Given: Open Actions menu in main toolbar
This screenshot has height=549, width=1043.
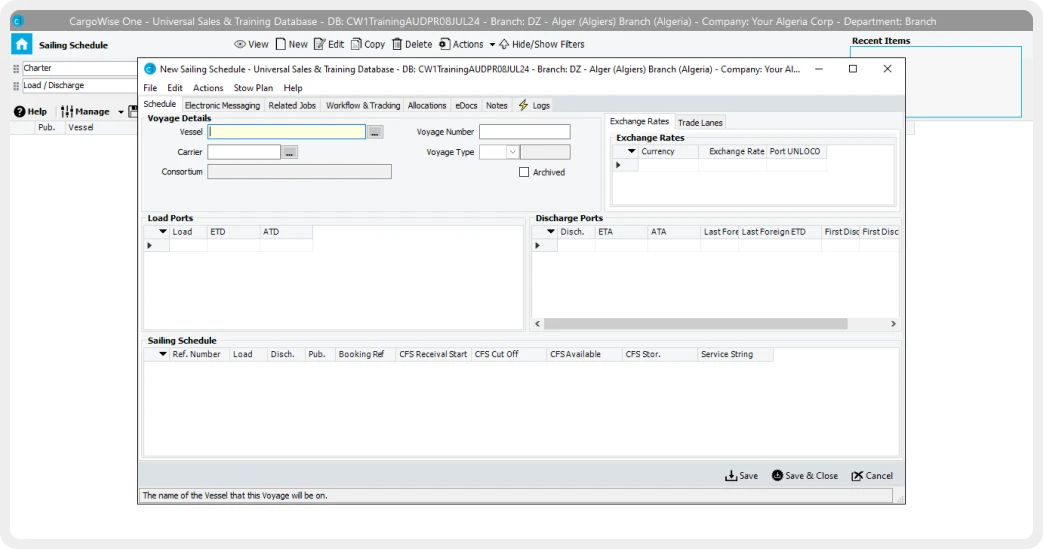Looking at the screenshot, I should click(x=467, y=45).
